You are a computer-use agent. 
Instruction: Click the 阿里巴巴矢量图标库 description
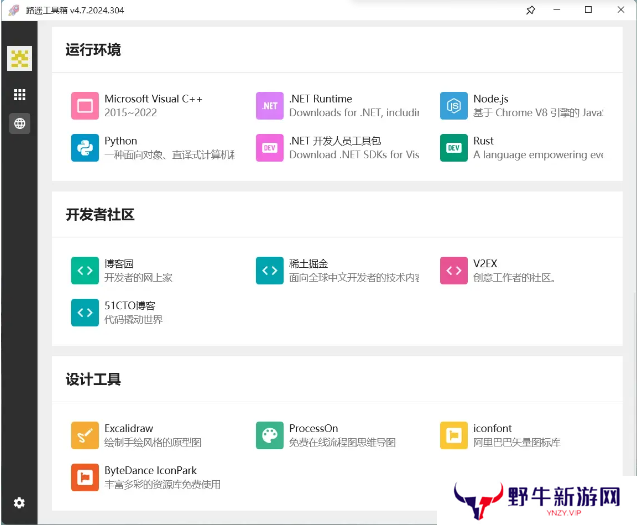pos(517,442)
